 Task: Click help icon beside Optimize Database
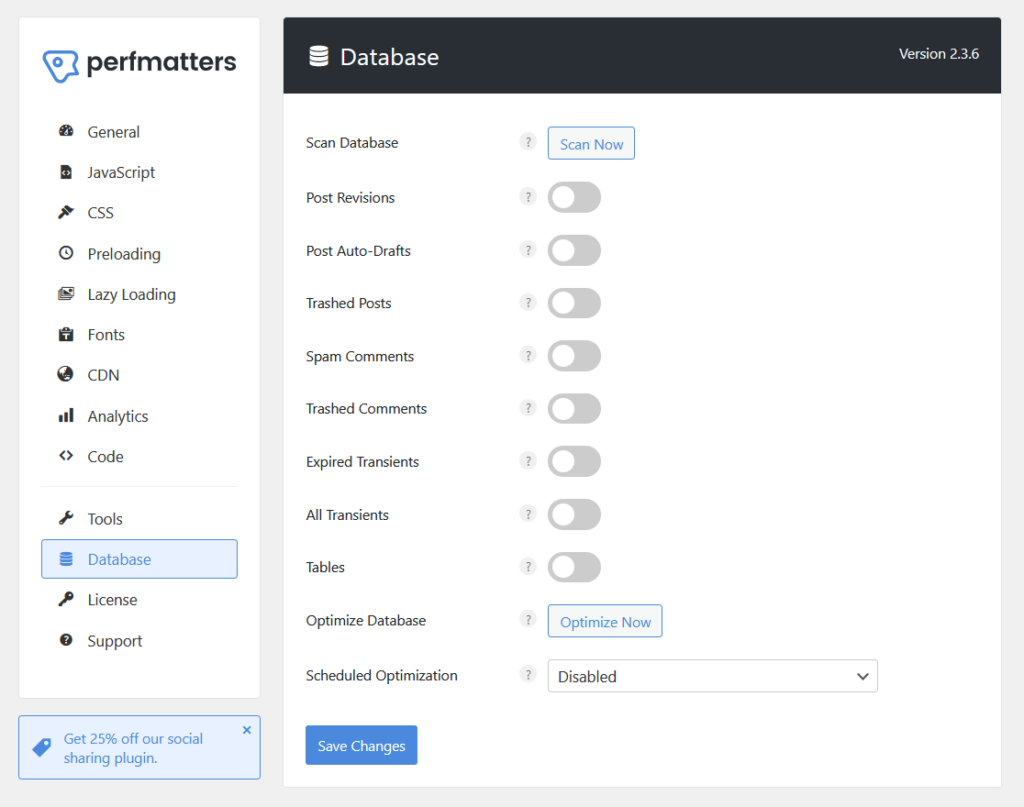click(528, 619)
